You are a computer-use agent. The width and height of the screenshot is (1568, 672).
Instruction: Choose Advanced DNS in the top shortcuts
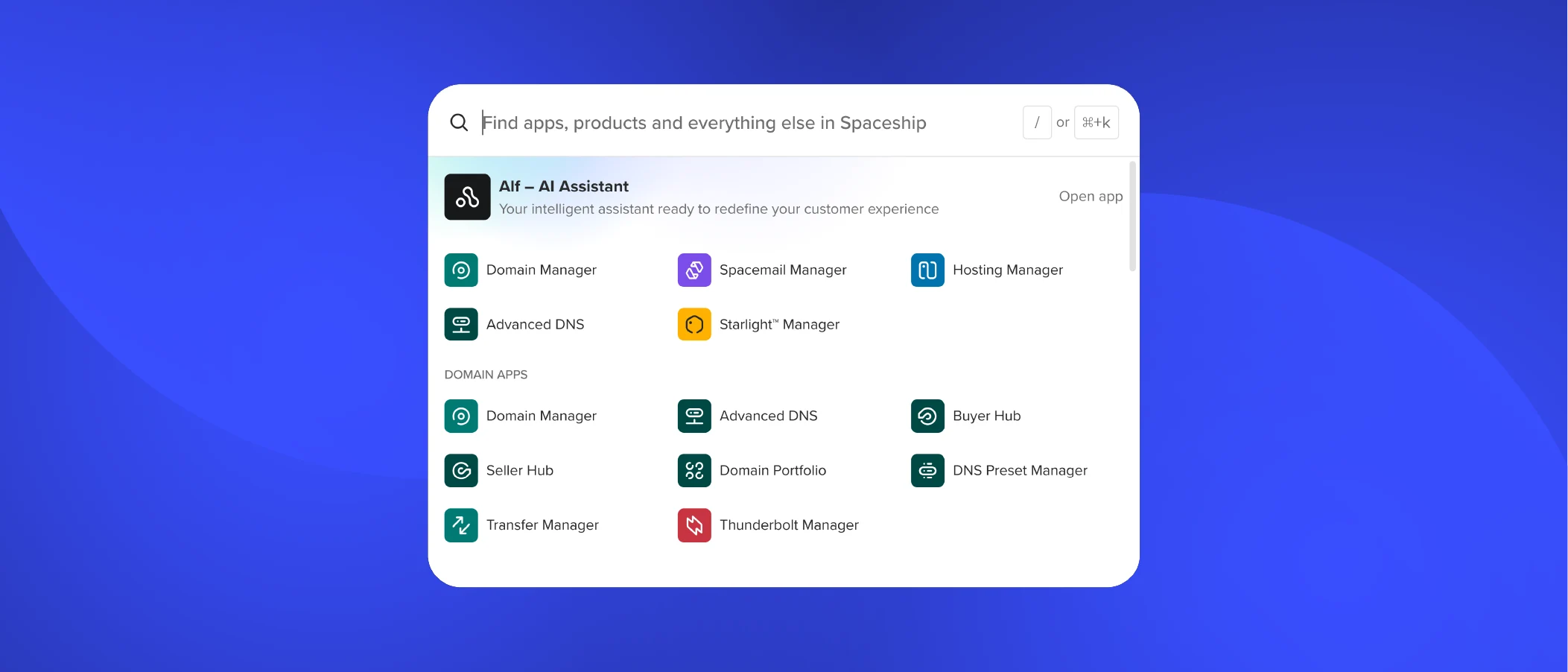535,324
